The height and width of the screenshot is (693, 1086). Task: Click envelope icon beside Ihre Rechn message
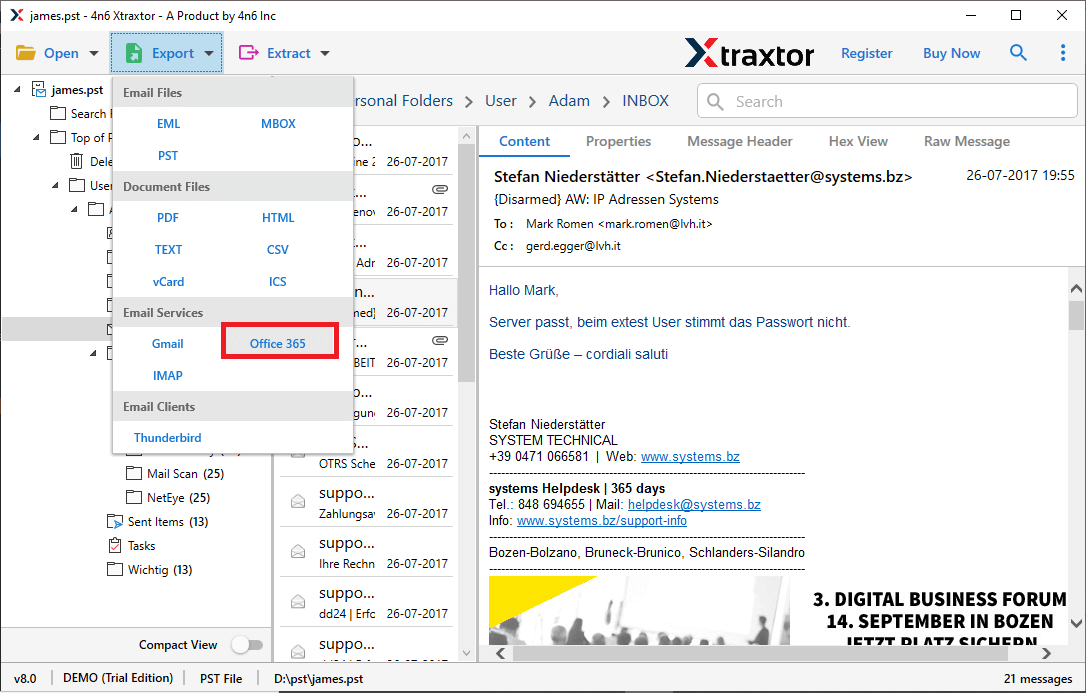point(298,552)
